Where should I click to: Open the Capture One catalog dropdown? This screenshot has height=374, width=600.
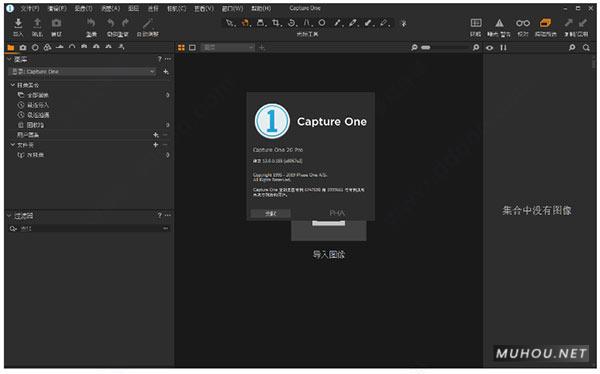click(x=82, y=72)
